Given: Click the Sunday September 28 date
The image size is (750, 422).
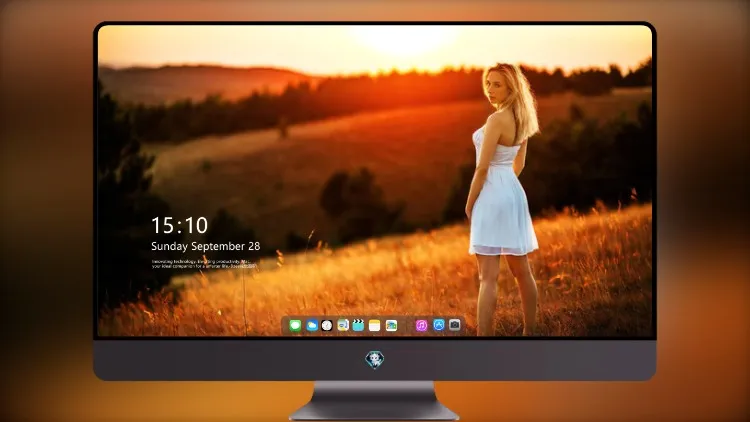Looking at the screenshot, I should [x=206, y=246].
